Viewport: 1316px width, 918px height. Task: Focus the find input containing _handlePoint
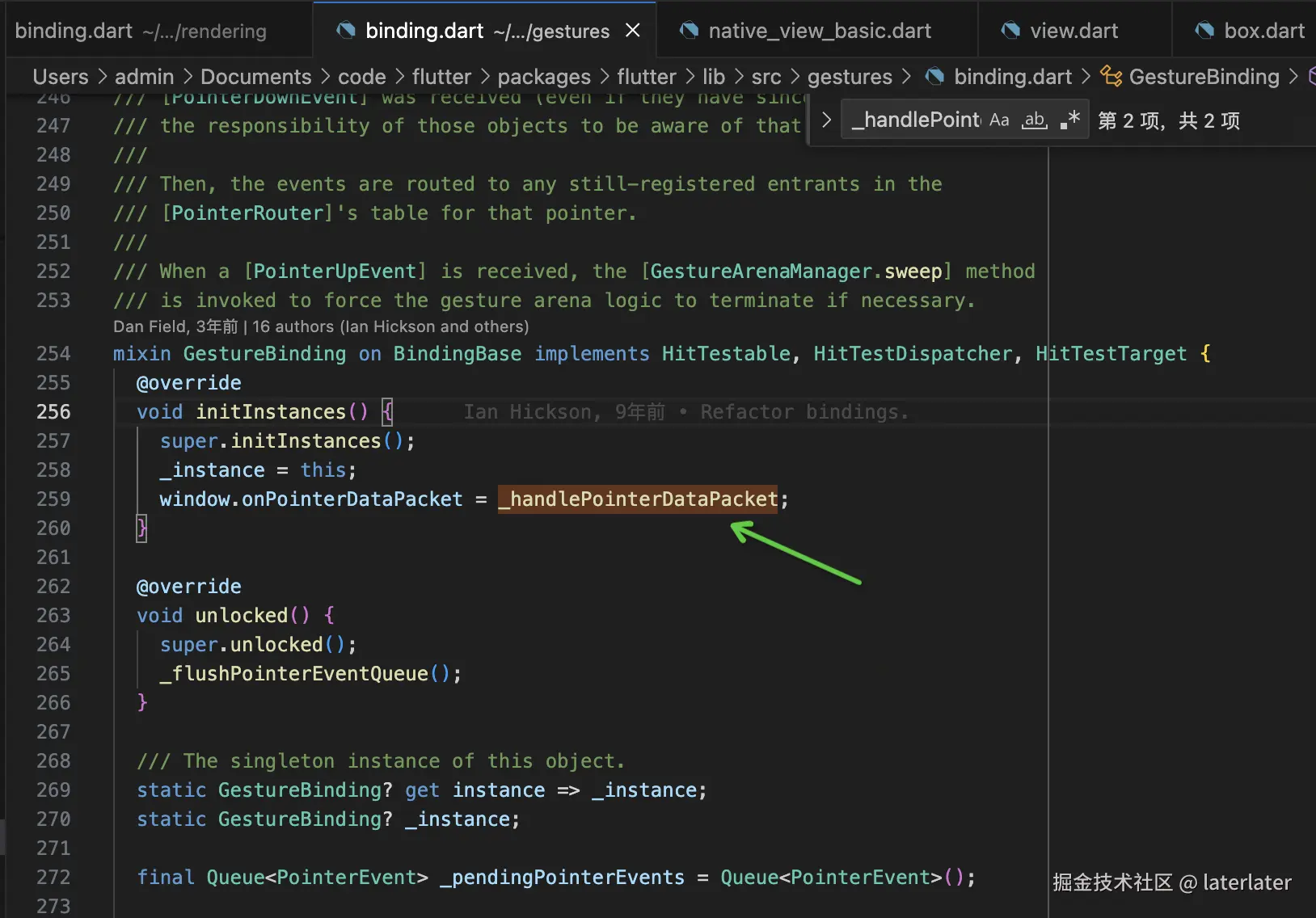[x=916, y=120]
